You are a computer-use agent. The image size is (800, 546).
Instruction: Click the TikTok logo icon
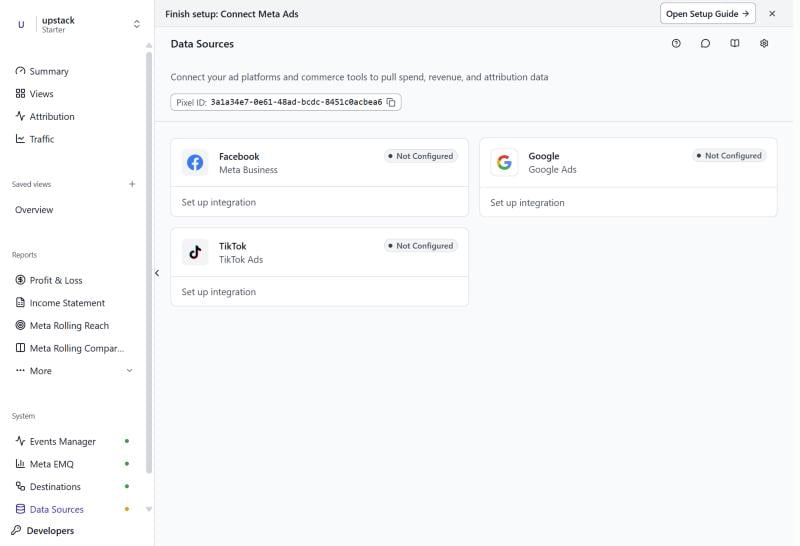pyautogui.click(x=195, y=252)
